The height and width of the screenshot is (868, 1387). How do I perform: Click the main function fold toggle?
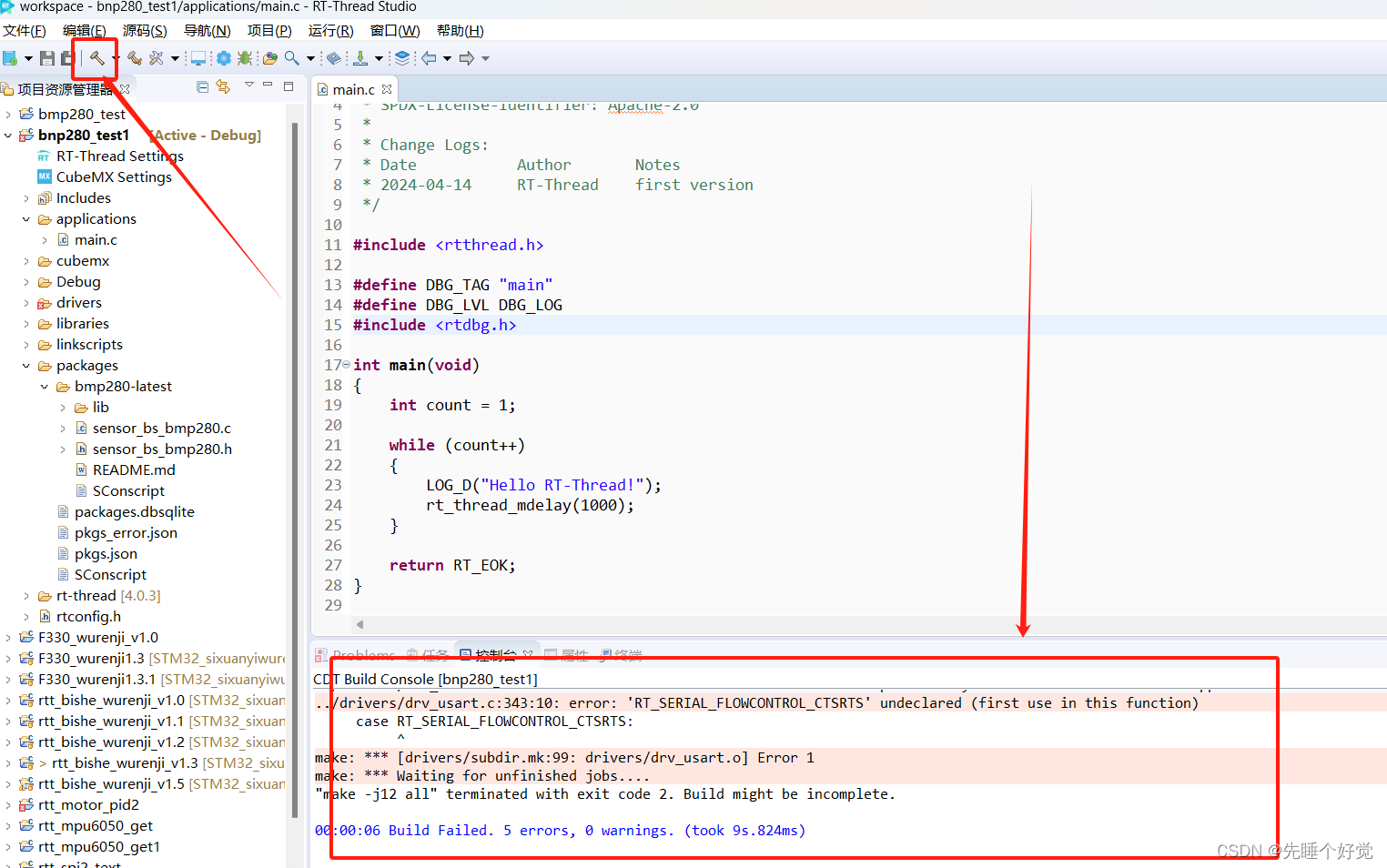[x=346, y=364]
